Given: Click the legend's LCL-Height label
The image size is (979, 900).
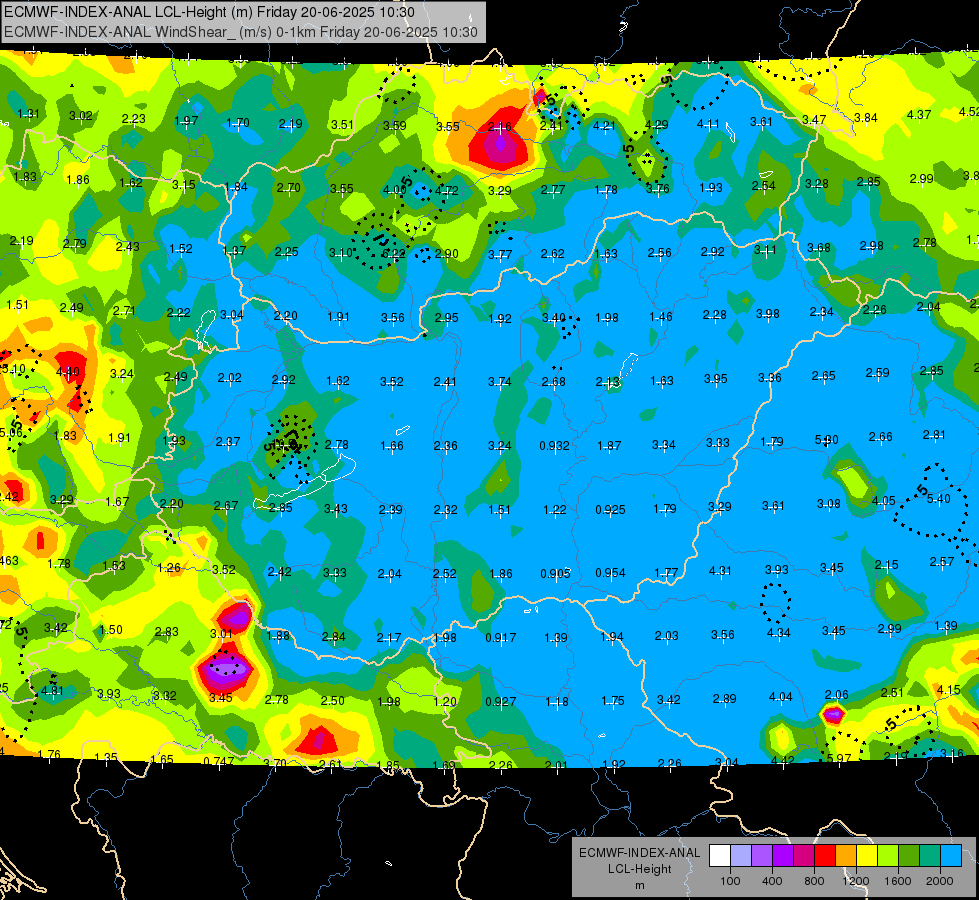Looking at the screenshot, I should (639, 869).
